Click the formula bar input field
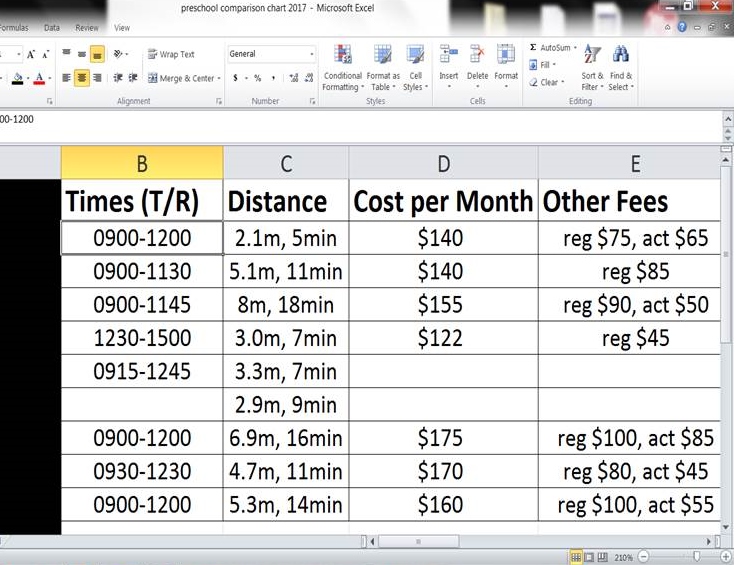The image size is (738, 565). [360, 126]
